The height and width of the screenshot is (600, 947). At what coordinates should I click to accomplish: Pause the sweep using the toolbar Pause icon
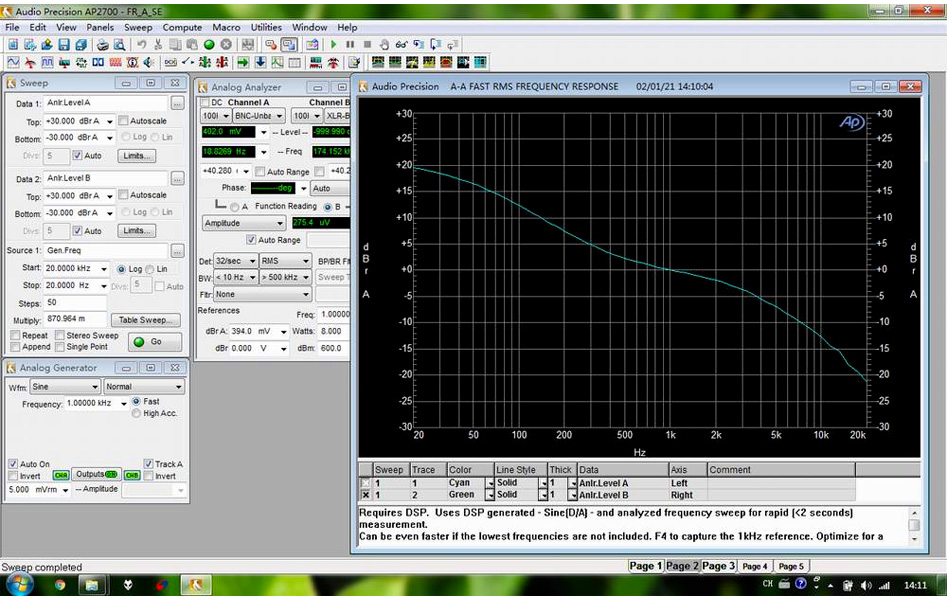350,44
